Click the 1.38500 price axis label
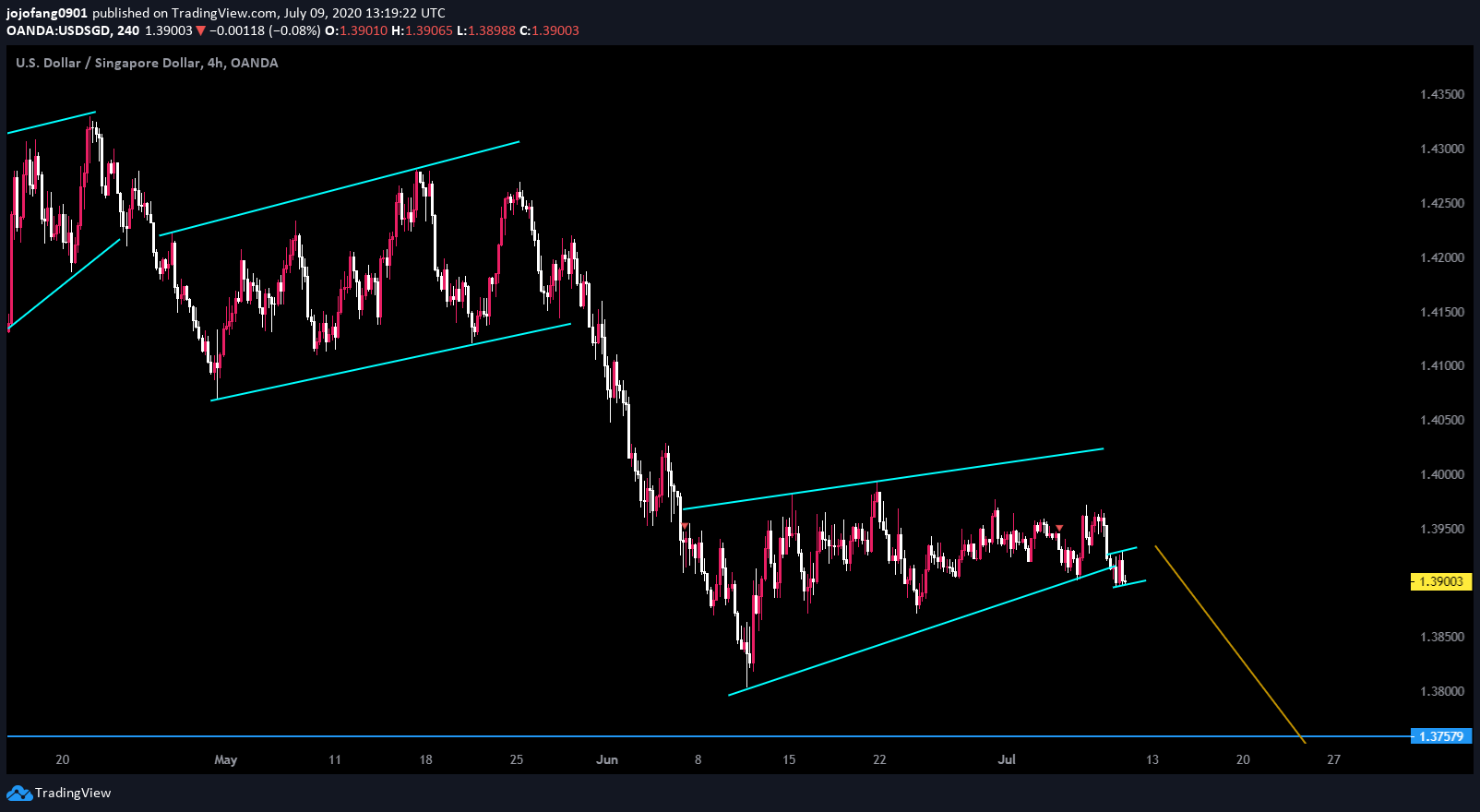The height and width of the screenshot is (812, 1480). [x=1442, y=637]
